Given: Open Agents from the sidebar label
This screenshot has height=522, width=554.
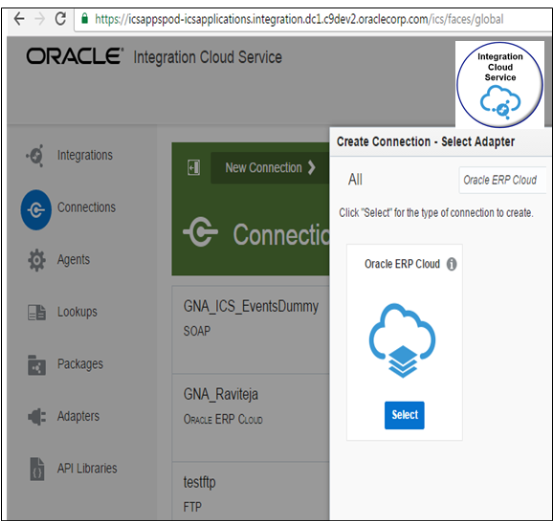Looking at the screenshot, I should [73, 260].
